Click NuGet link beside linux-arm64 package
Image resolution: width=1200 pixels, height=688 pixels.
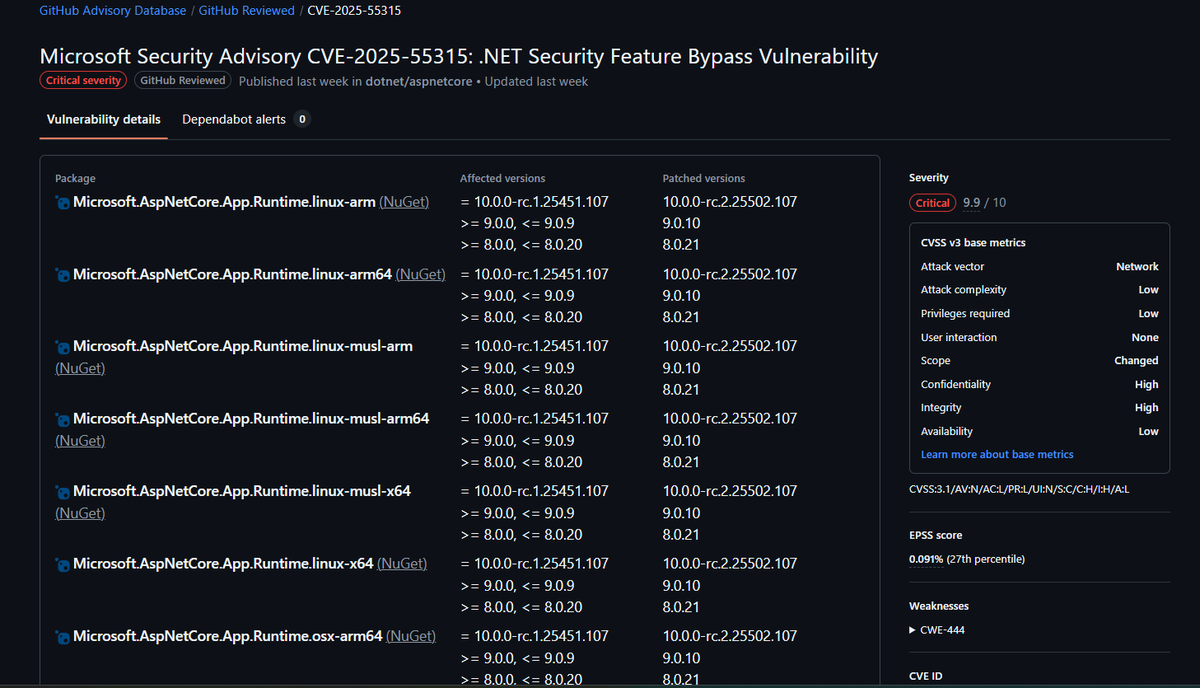point(421,274)
